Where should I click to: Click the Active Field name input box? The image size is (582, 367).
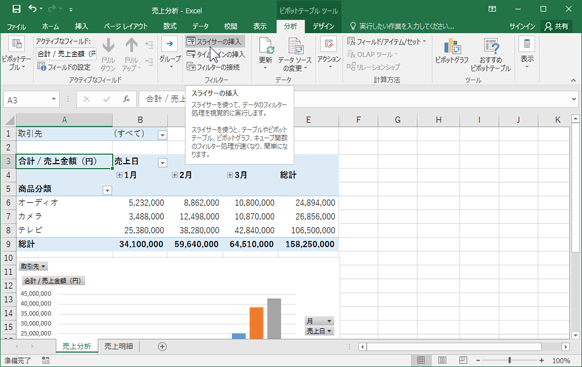coord(66,54)
